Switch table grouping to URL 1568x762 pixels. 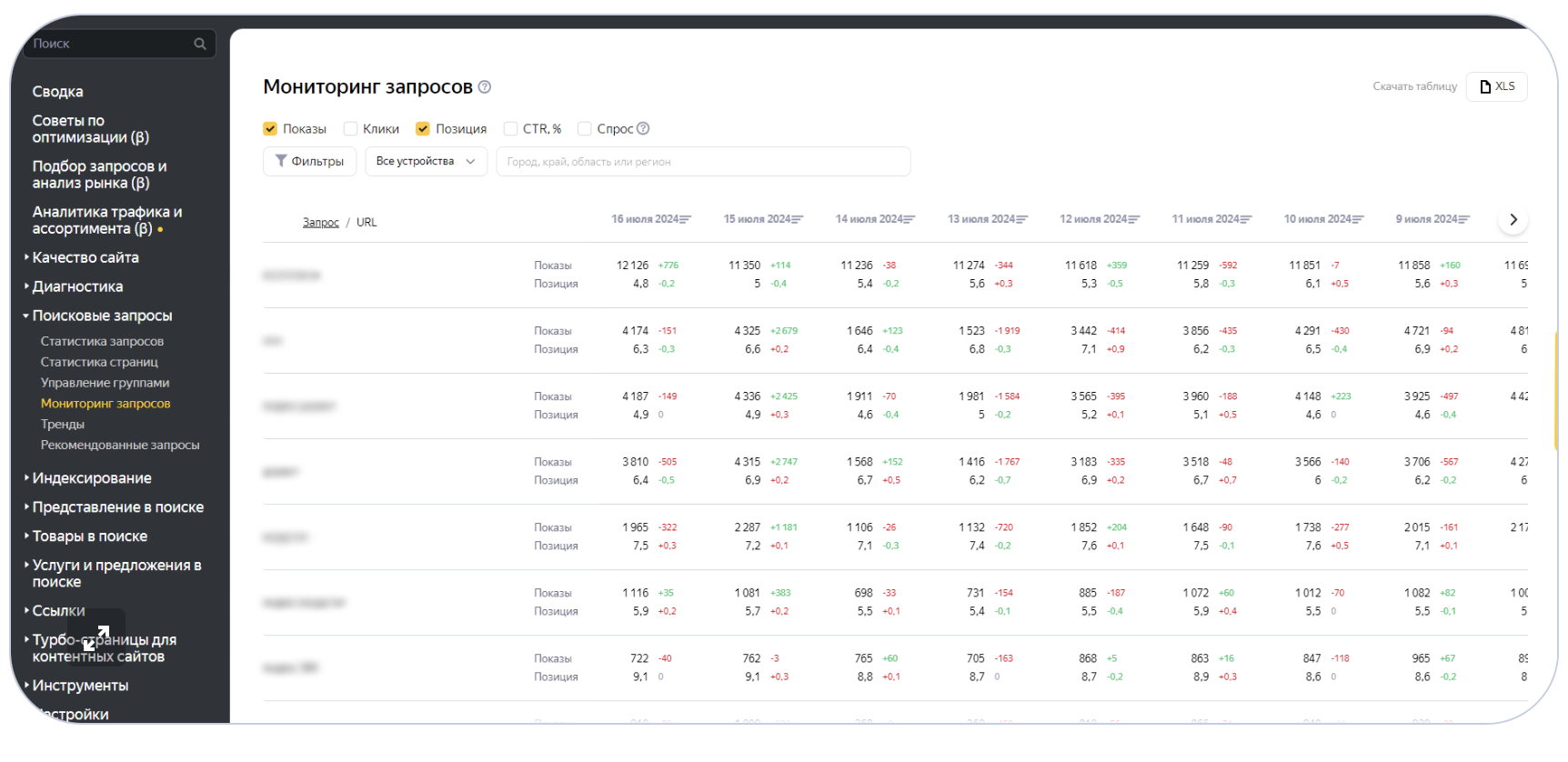click(x=367, y=223)
